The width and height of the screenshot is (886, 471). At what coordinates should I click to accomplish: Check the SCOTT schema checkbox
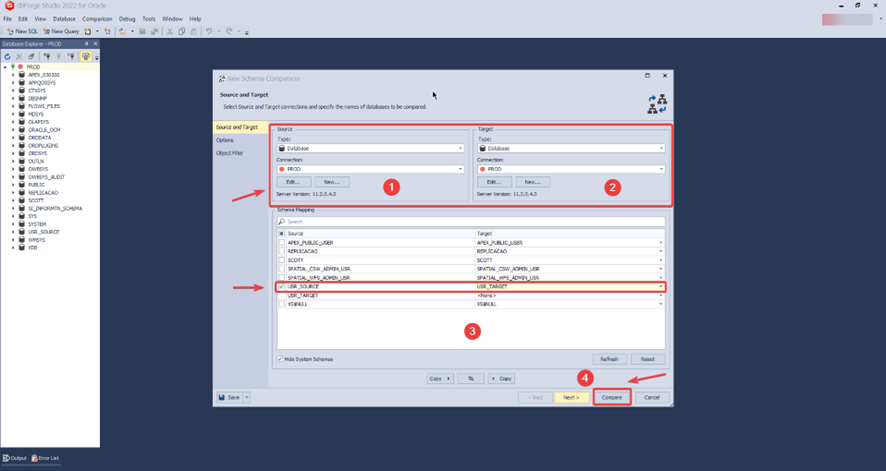tap(282, 260)
